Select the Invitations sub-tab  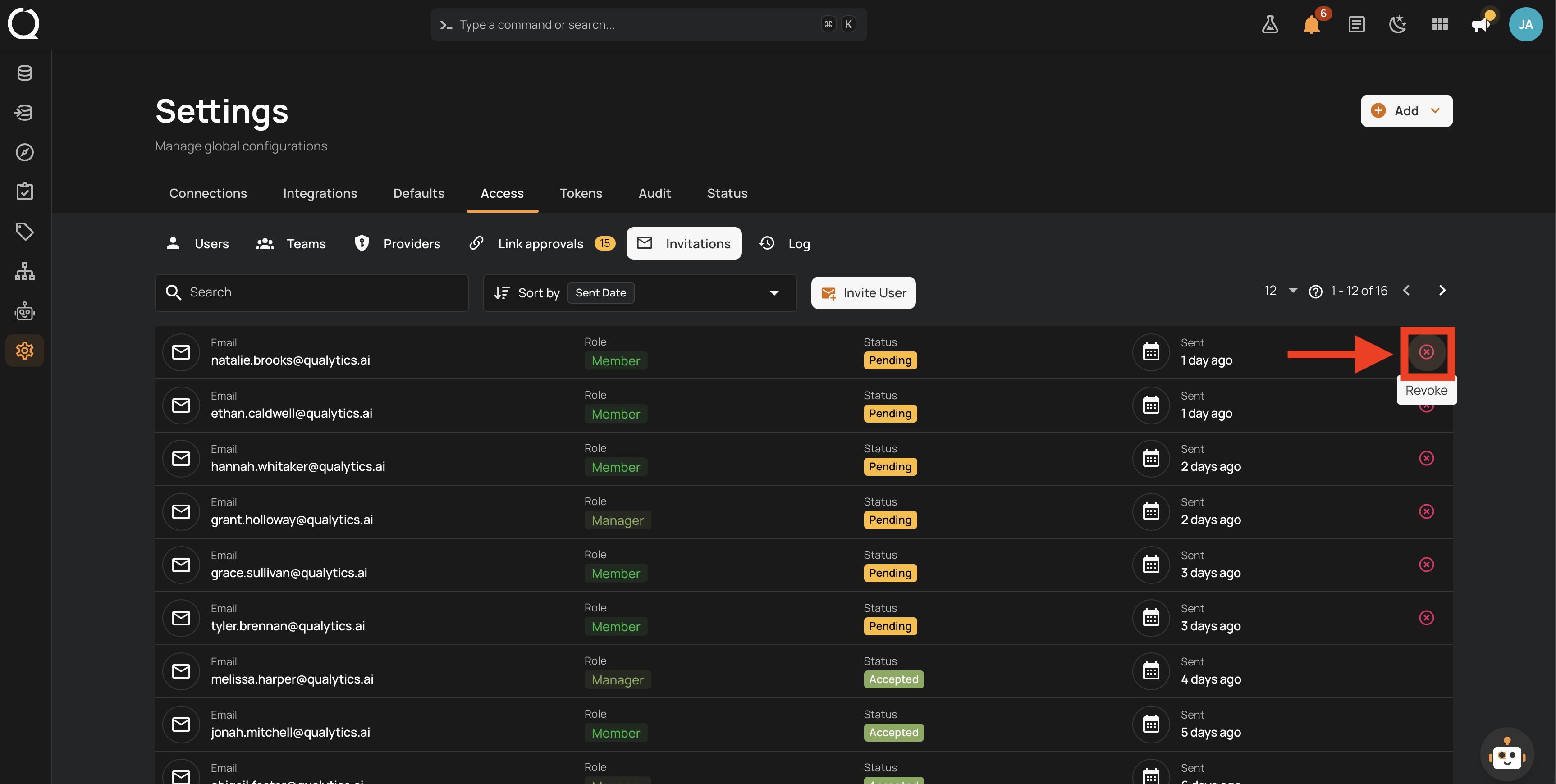point(684,243)
